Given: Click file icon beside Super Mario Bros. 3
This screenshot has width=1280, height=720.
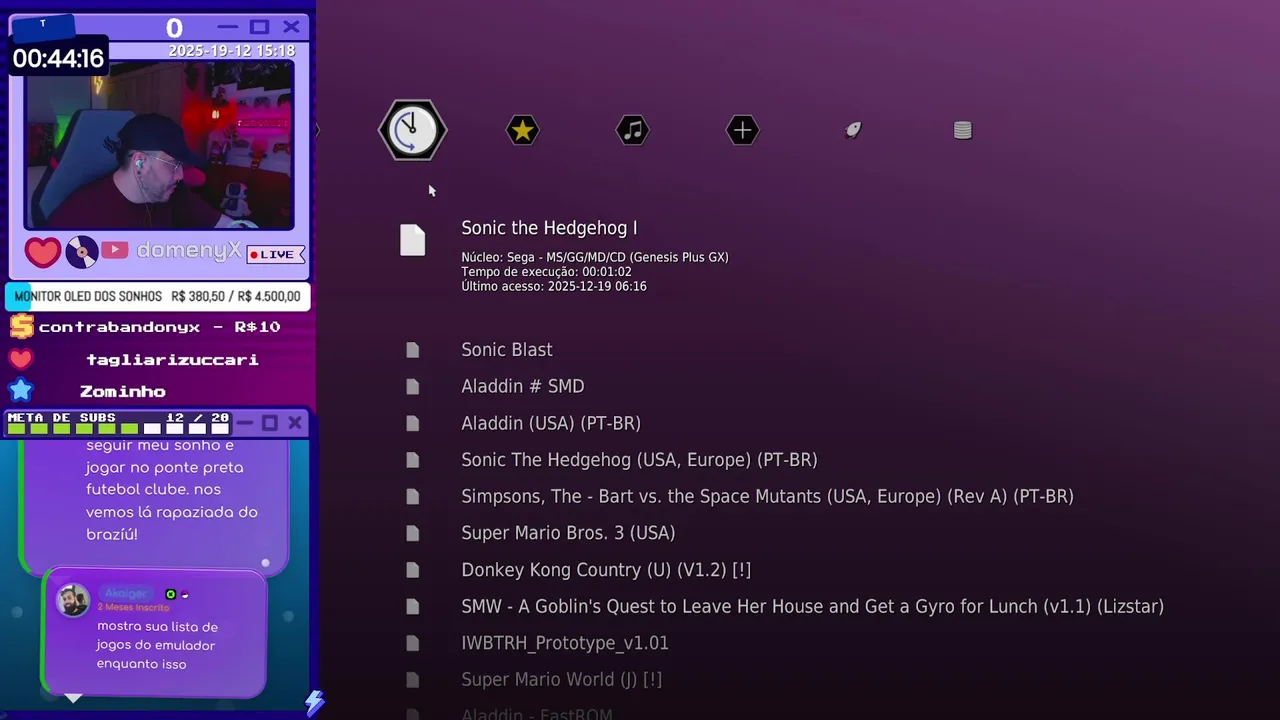Looking at the screenshot, I should 413,533.
